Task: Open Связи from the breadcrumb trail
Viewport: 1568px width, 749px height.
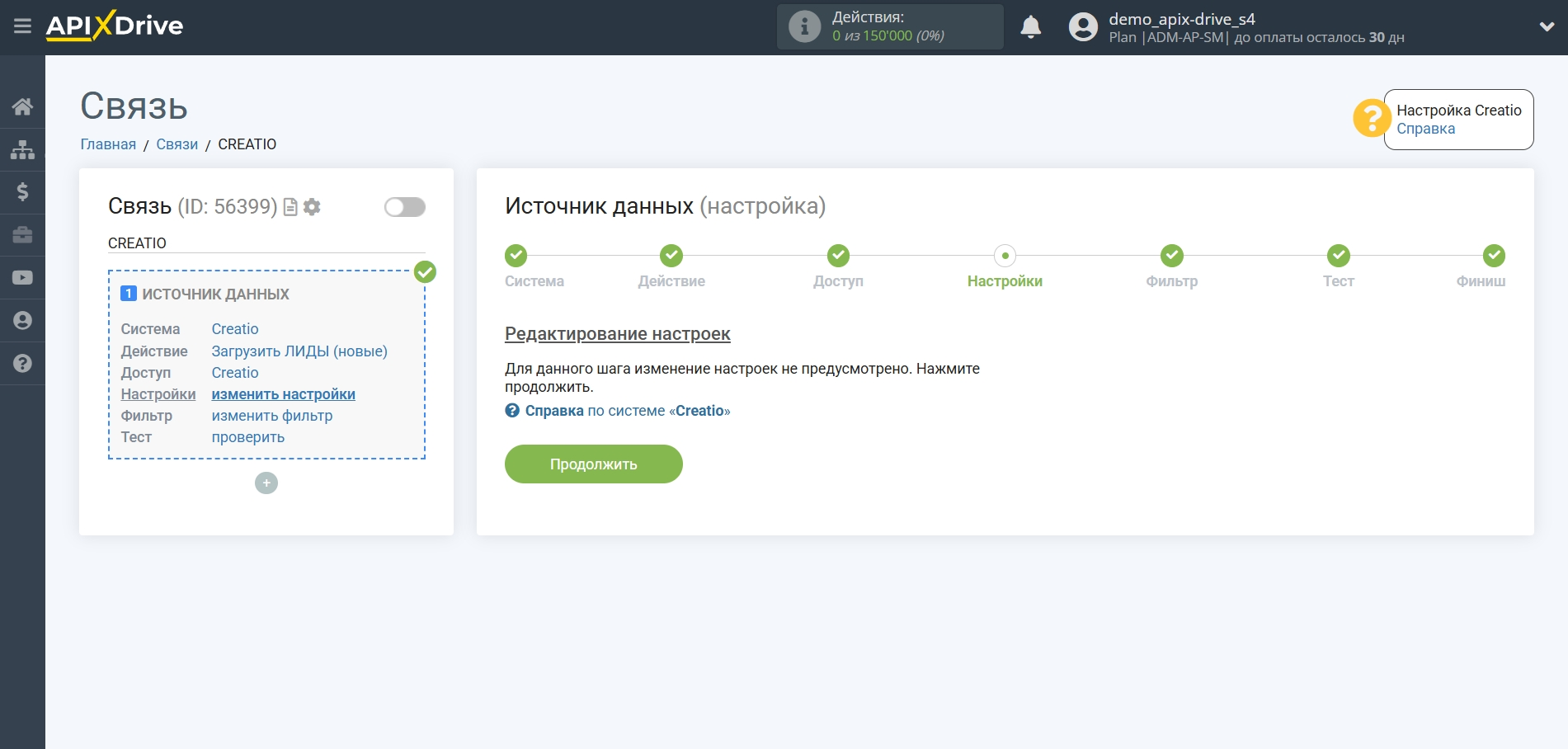Action: coord(177,144)
